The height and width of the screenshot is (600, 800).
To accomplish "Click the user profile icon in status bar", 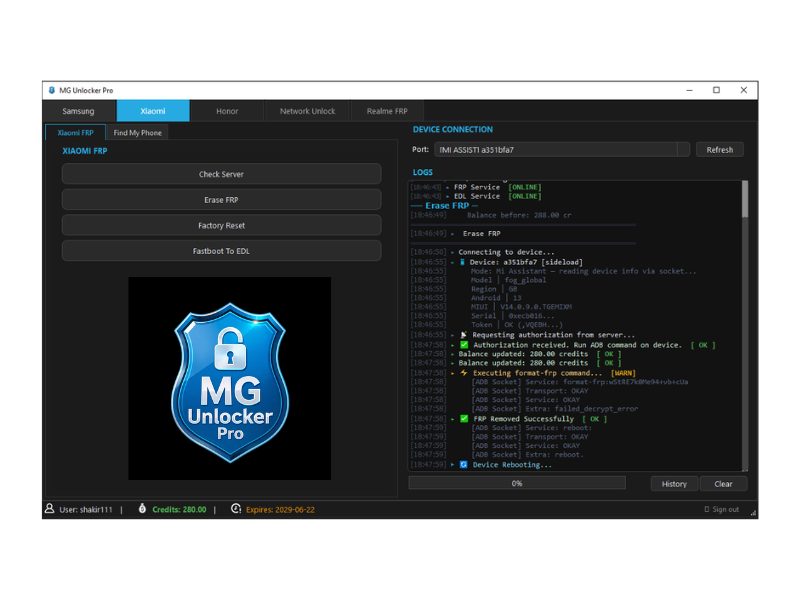I will pyautogui.click(x=49, y=509).
